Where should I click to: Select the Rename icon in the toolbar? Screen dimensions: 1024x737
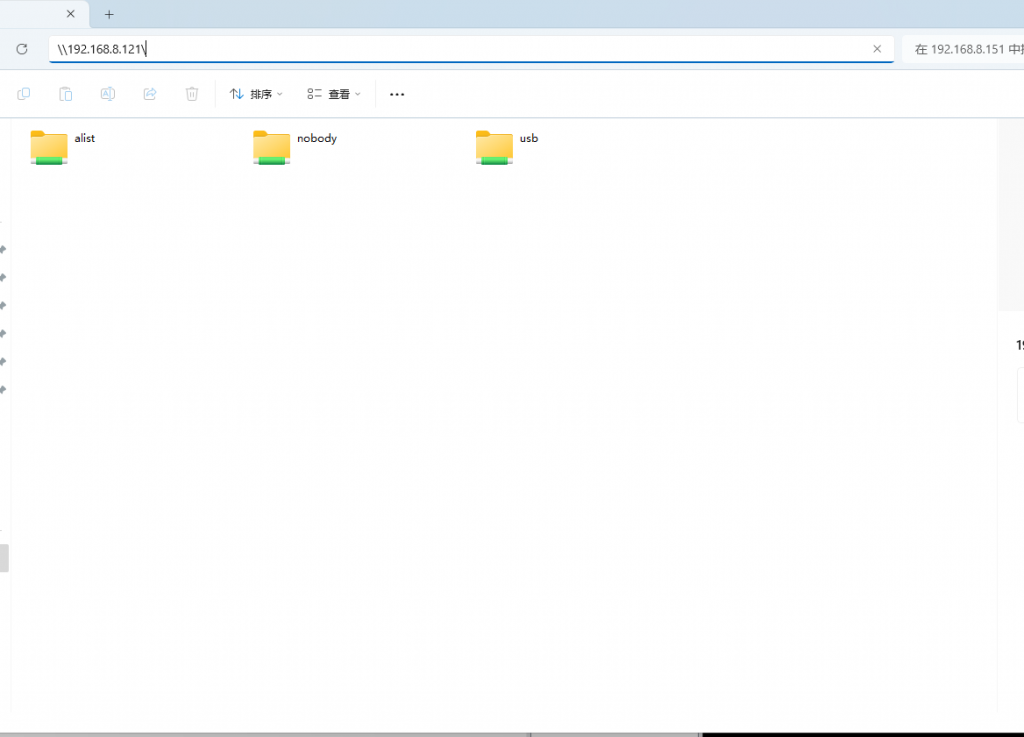[x=107, y=94]
